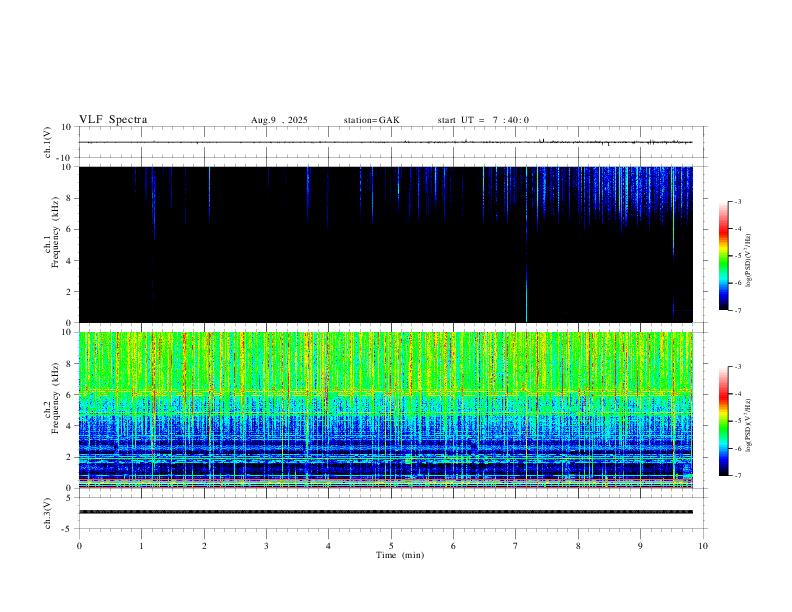Click the 'station=GAK' label
This screenshot has height=612, width=792.
(x=371, y=120)
